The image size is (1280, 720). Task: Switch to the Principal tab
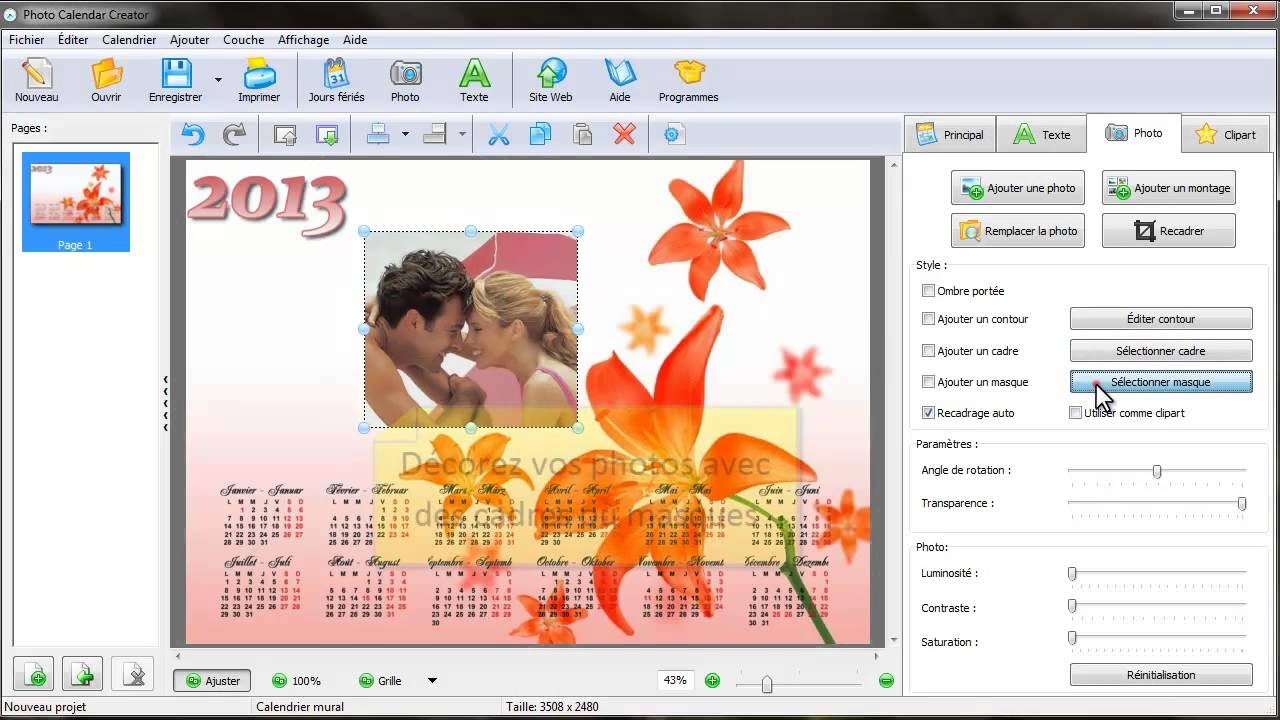tap(950, 134)
